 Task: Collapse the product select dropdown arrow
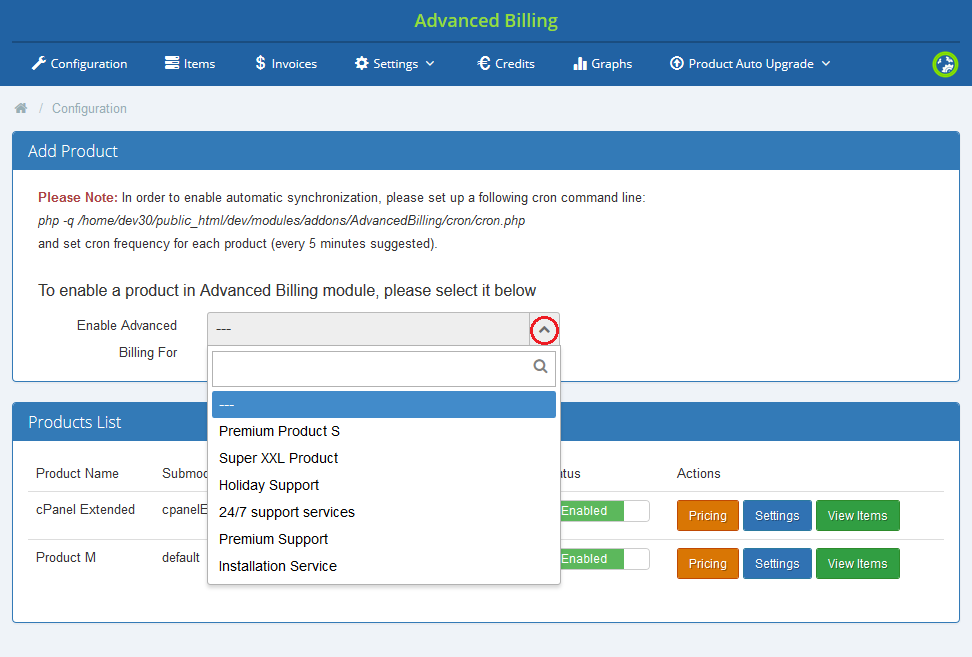click(544, 330)
